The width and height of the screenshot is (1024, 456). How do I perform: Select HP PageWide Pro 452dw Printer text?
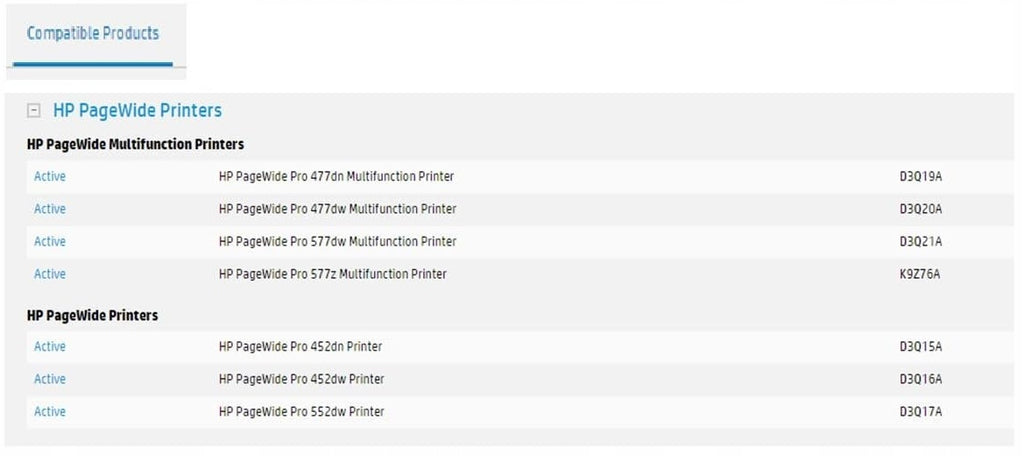click(x=301, y=379)
